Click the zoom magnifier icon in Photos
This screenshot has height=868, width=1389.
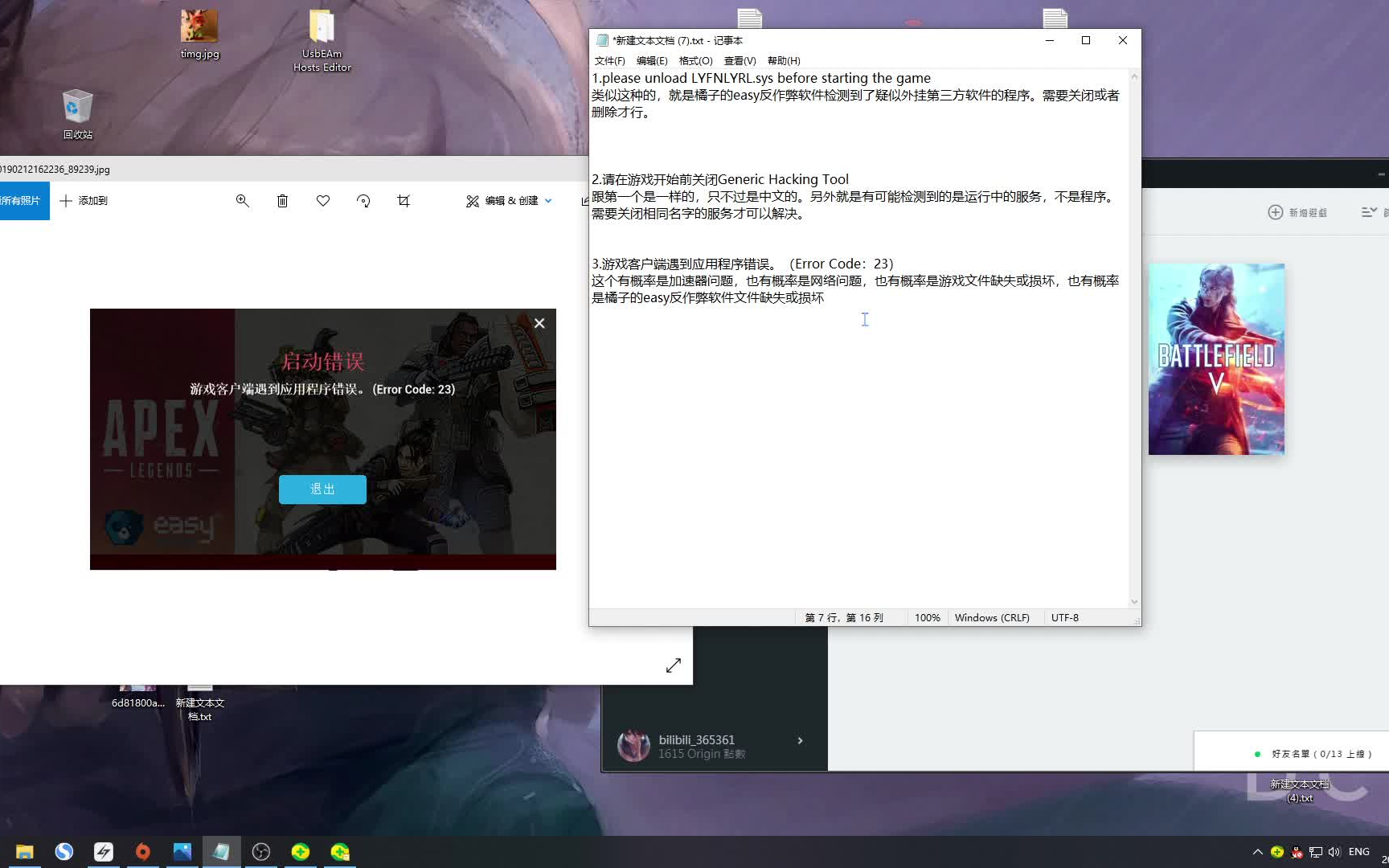[242, 201]
